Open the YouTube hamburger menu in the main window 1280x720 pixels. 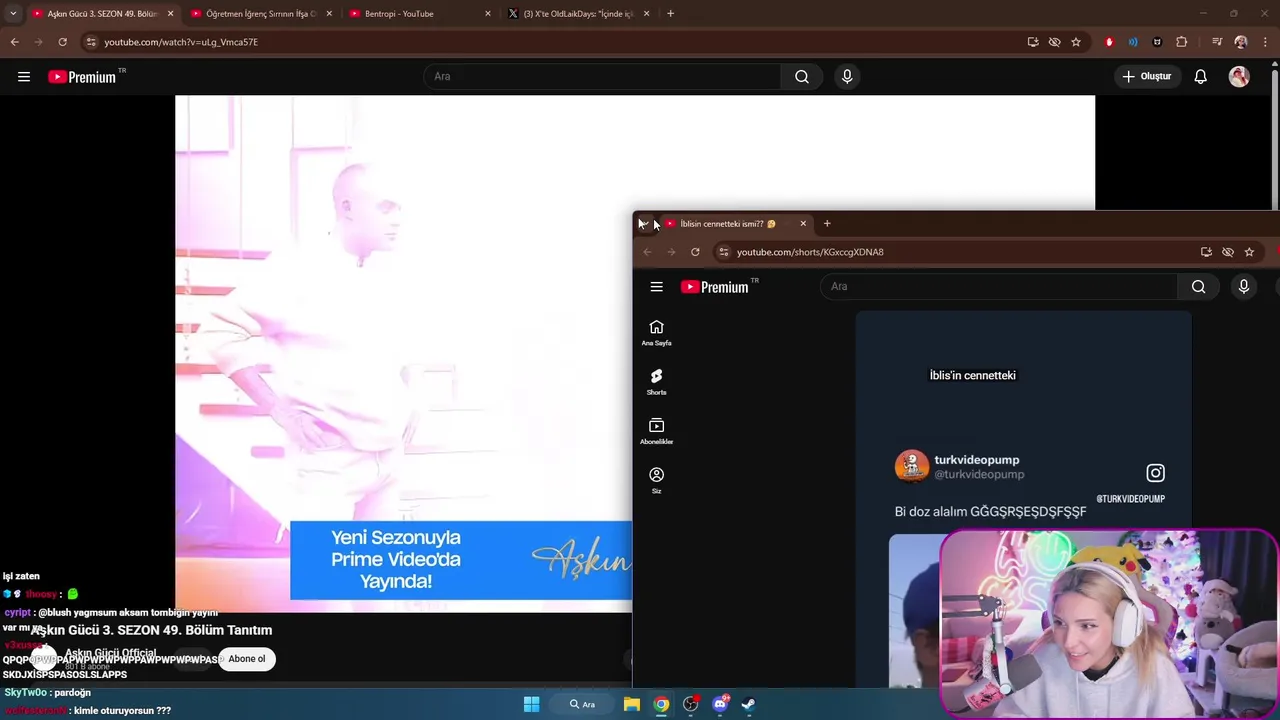pyautogui.click(x=24, y=77)
